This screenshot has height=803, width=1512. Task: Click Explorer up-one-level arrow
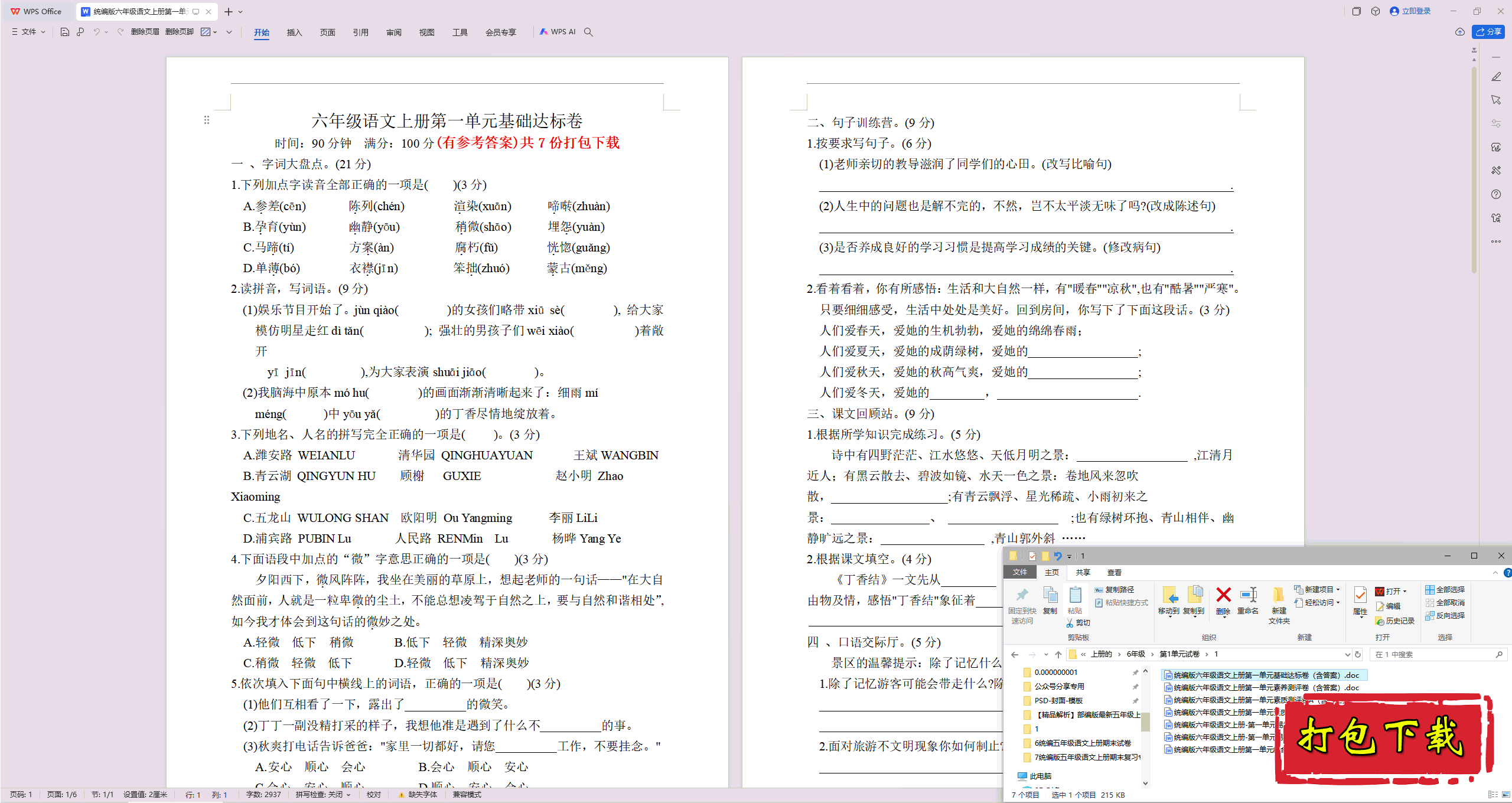[1058, 654]
